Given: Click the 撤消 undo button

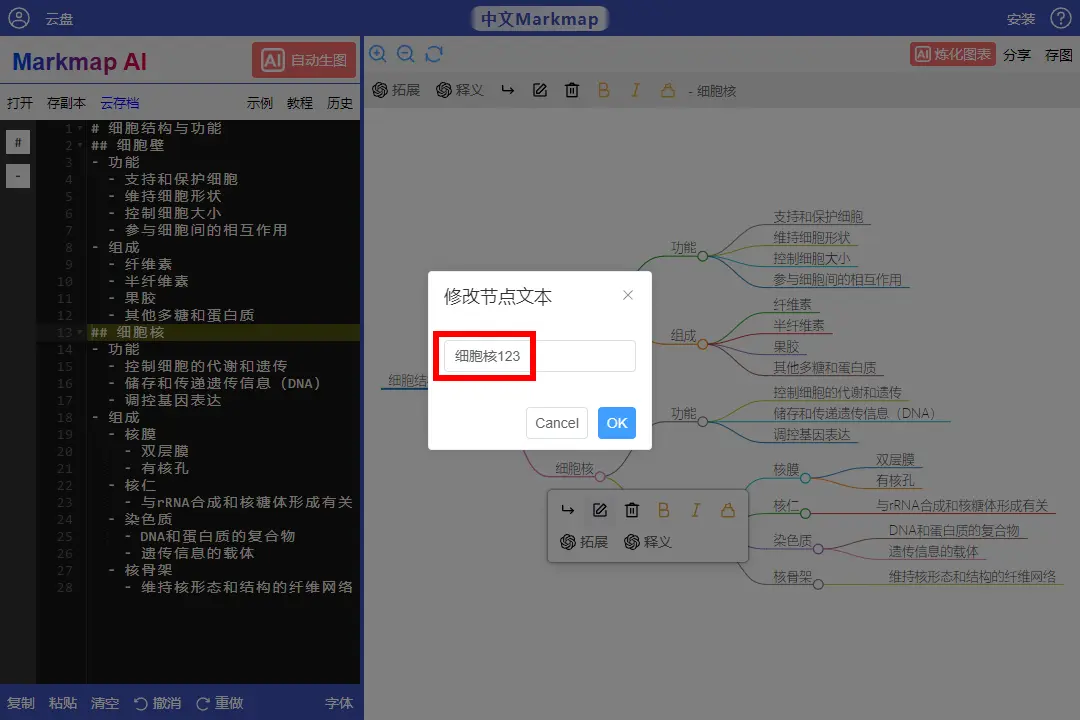Looking at the screenshot, I should (158, 703).
